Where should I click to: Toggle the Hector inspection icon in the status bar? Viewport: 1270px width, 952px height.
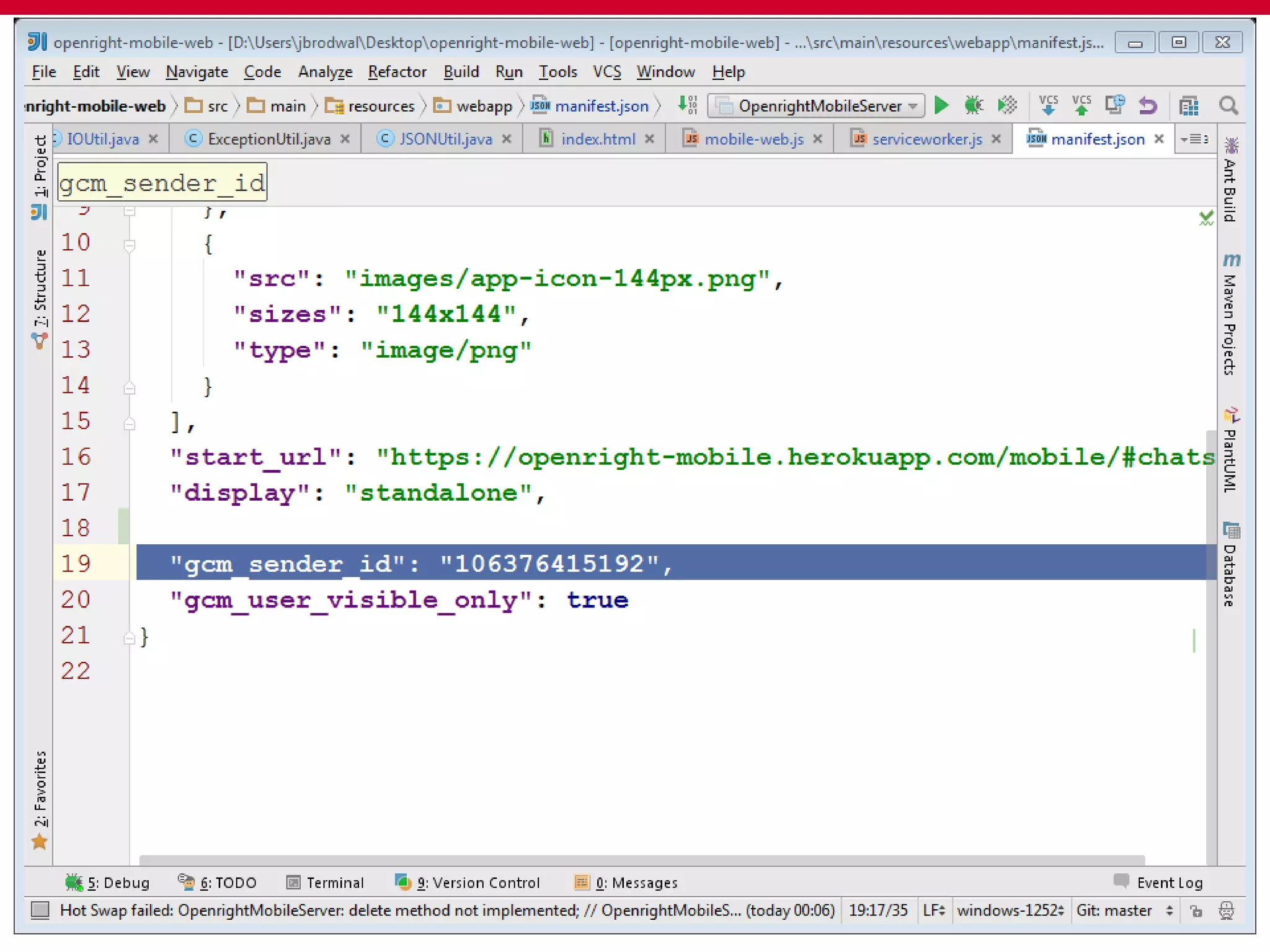[x=1226, y=910]
